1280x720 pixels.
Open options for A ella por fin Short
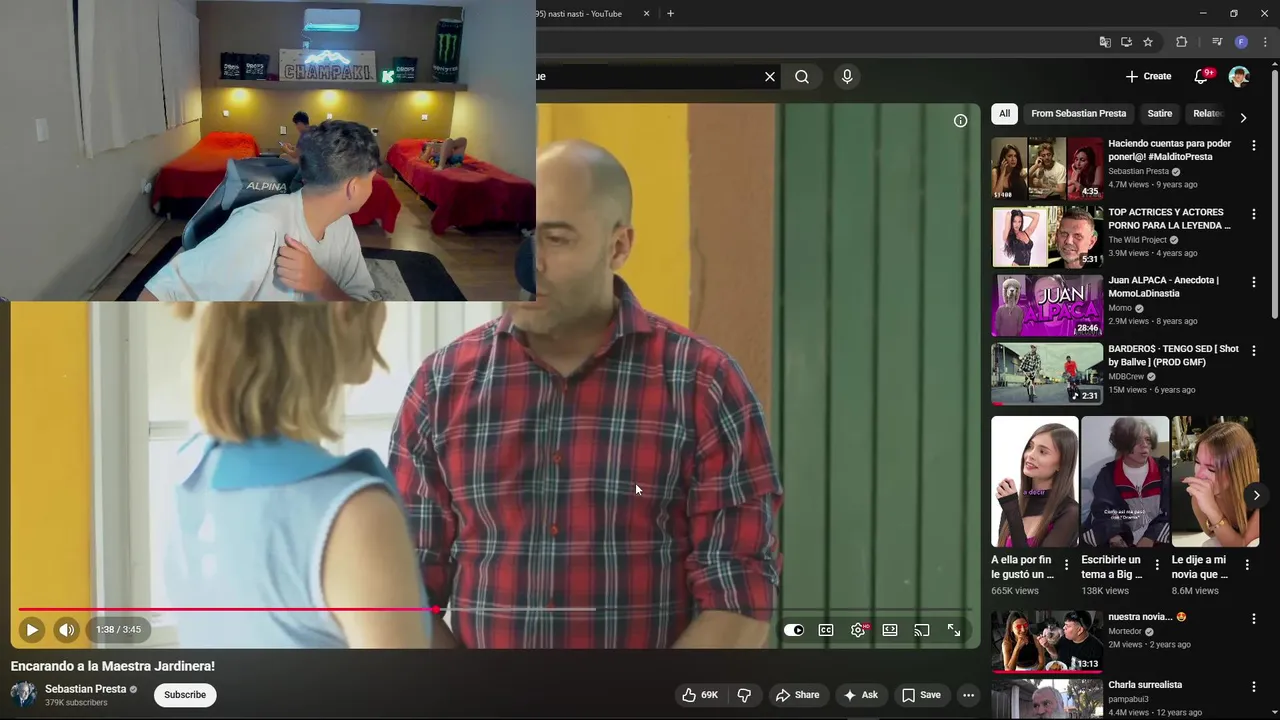(1066, 565)
